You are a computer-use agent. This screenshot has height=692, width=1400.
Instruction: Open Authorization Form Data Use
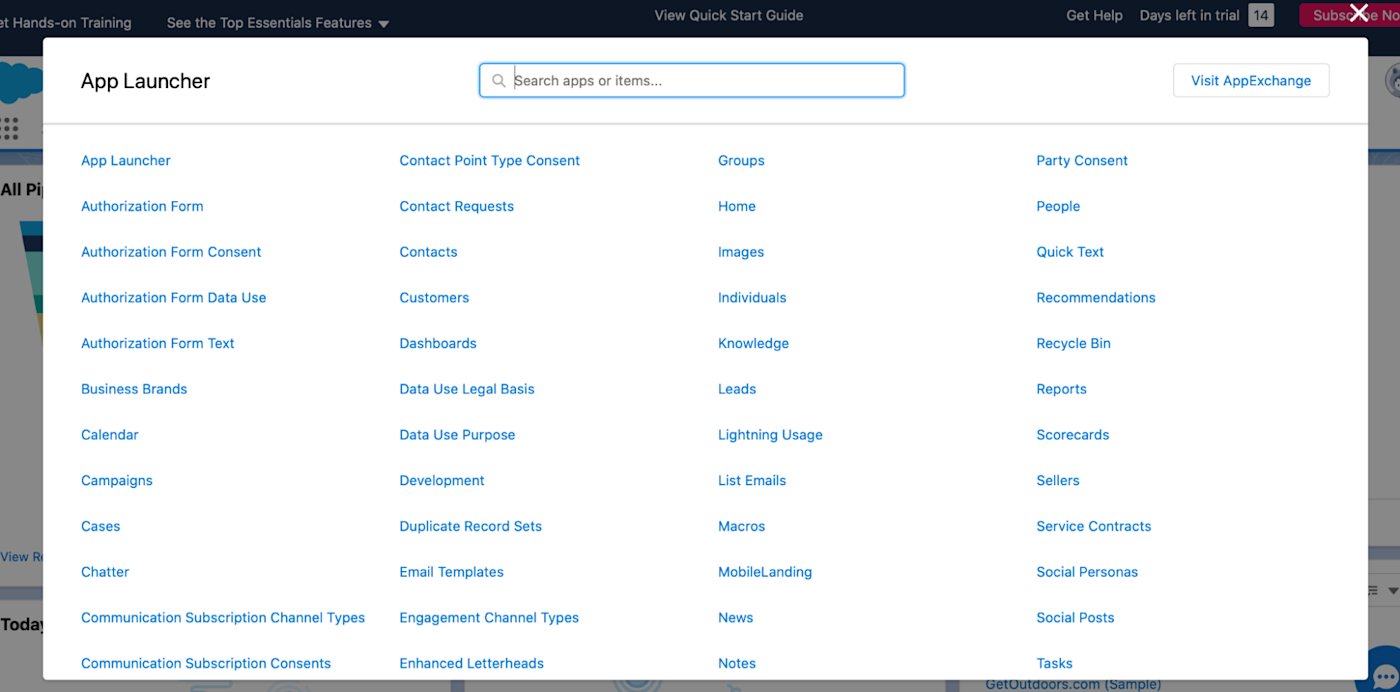[x=174, y=298]
